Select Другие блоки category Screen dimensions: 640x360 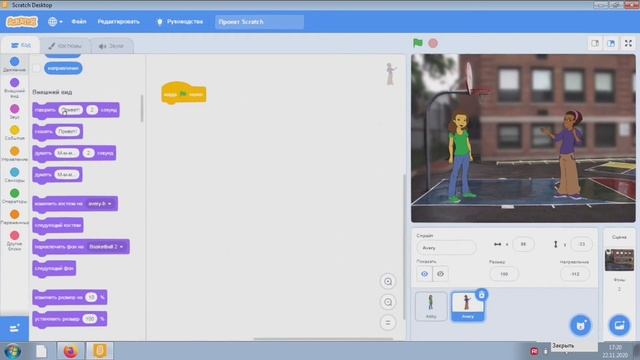14,241
